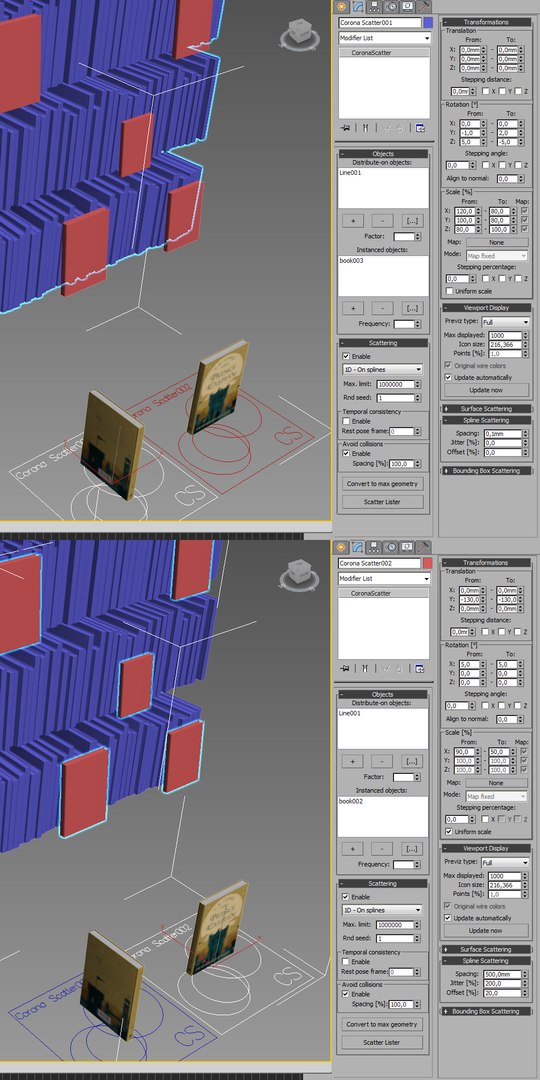Open Motion tab in Corona Scatter002 panel
This screenshot has height=1080, width=540.
coord(391,547)
